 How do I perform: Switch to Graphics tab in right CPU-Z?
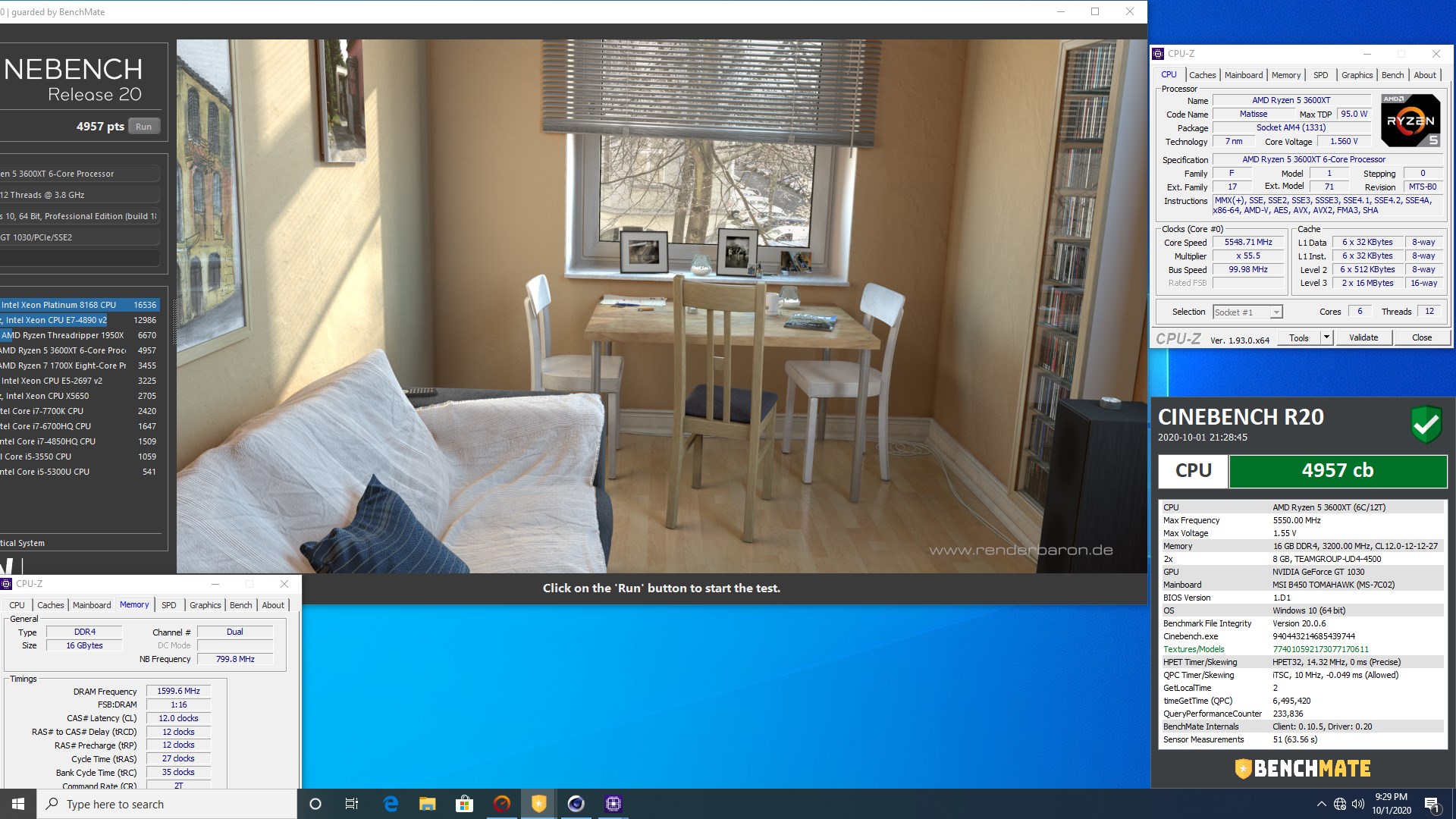tap(1357, 75)
